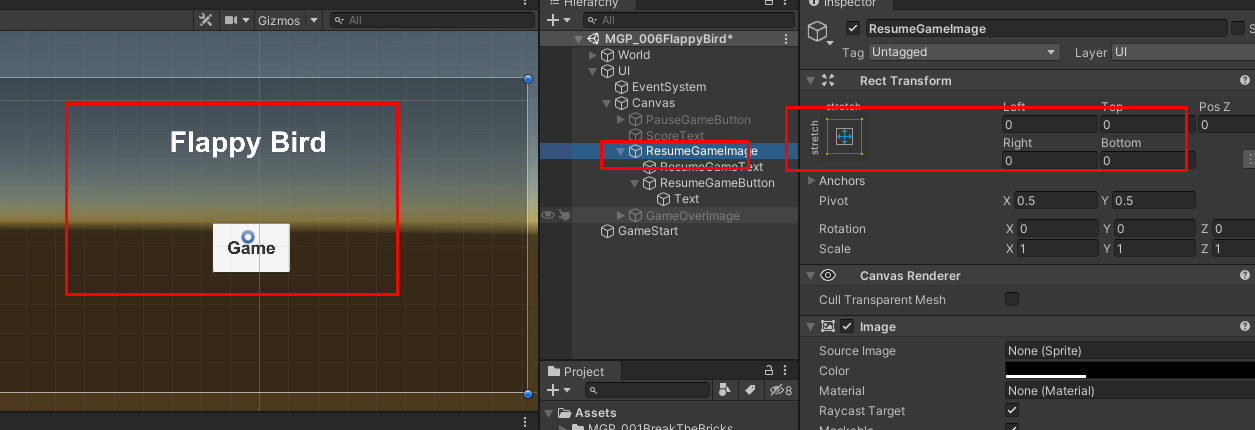
Task: Open the Gizmos dropdown arrow
Action: pos(313,20)
